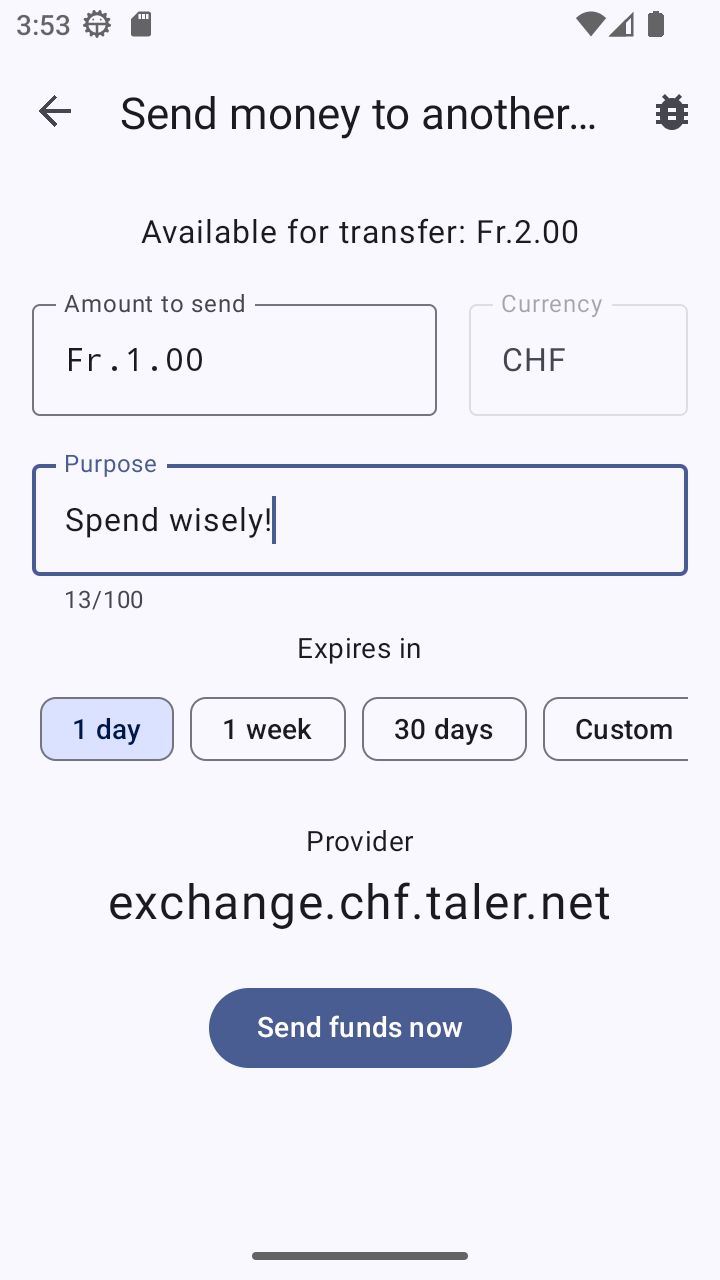Tap the Wi-Fi signal icon
Image resolution: width=720 pixels, height=1280 pixels.
click(x=590, y=25)
